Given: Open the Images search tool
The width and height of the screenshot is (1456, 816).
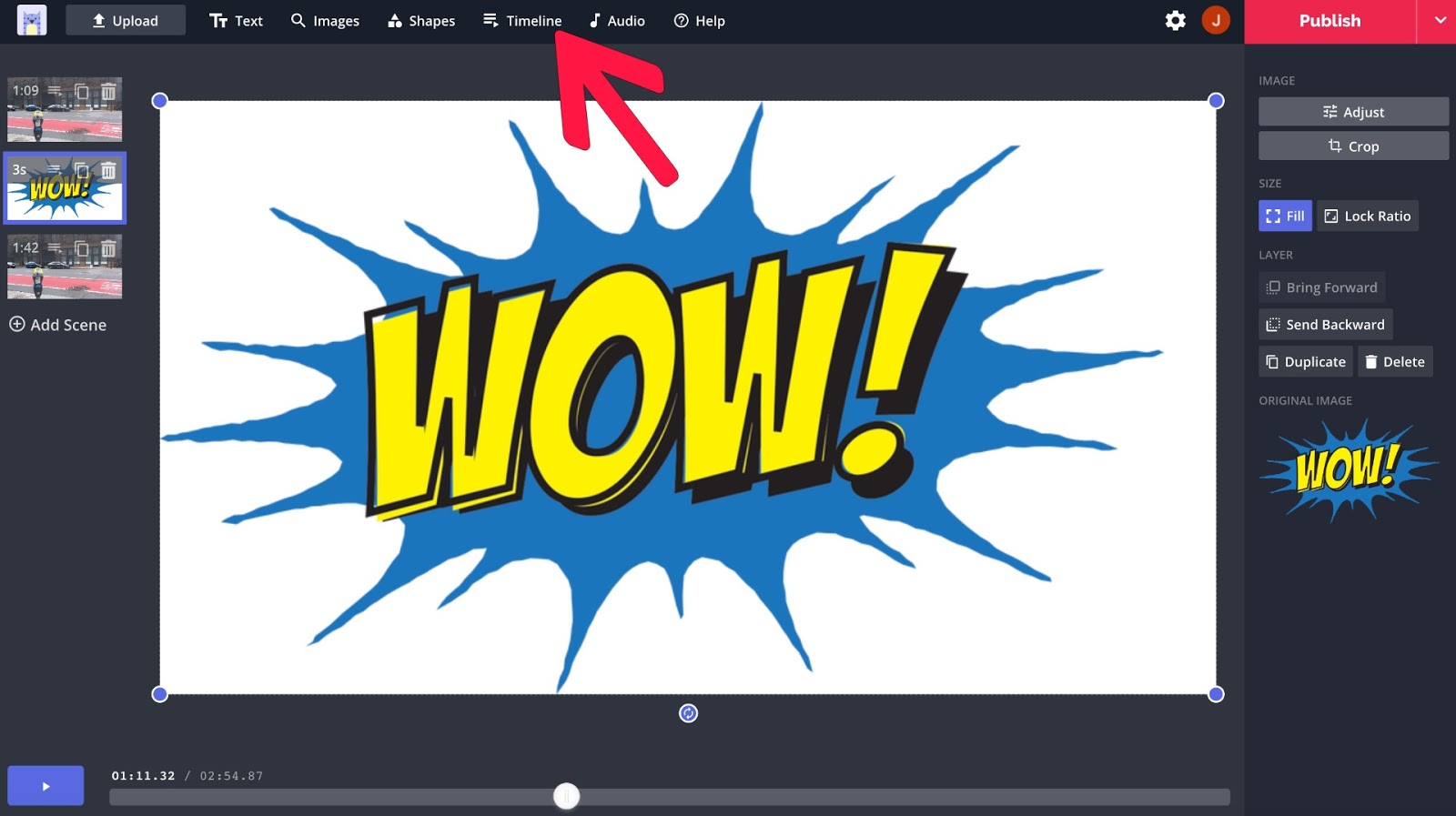Looking at the screenshot, I should pyautogui.click(x=325, y=20).
